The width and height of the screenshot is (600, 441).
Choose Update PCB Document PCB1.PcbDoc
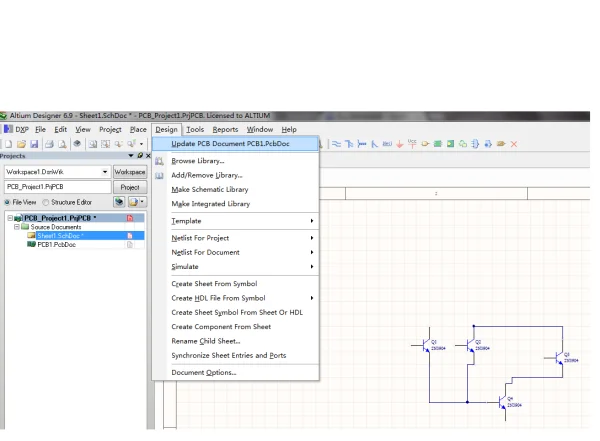tap(235, 144)
